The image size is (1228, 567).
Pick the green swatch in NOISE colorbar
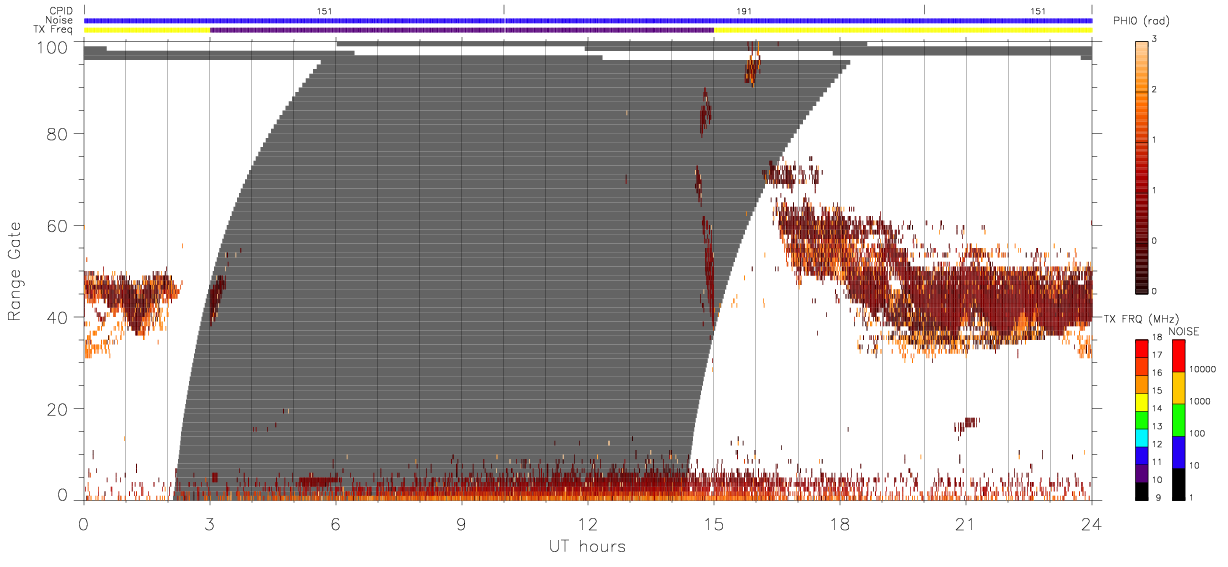(1178, 419)
